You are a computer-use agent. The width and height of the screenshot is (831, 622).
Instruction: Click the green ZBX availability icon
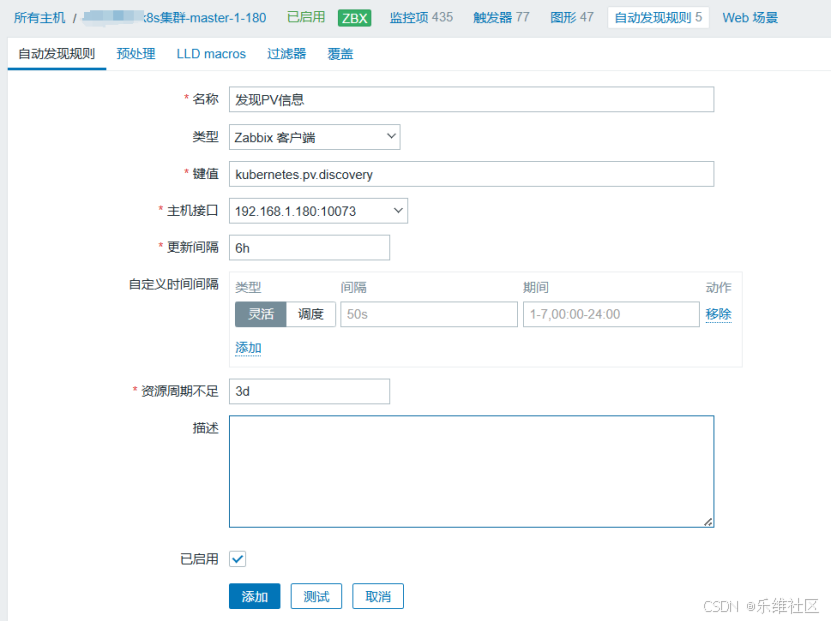(355, 18)
